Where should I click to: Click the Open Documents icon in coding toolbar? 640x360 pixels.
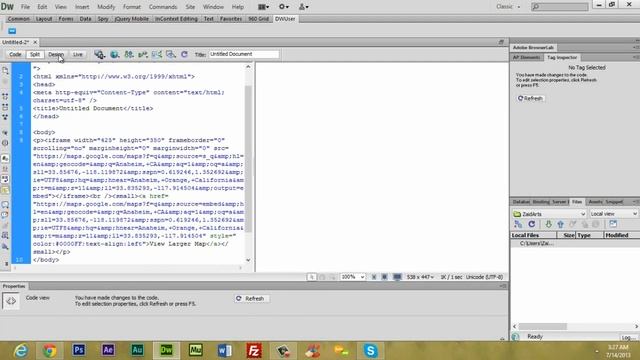pyautogui.click(x=5, y=71)
